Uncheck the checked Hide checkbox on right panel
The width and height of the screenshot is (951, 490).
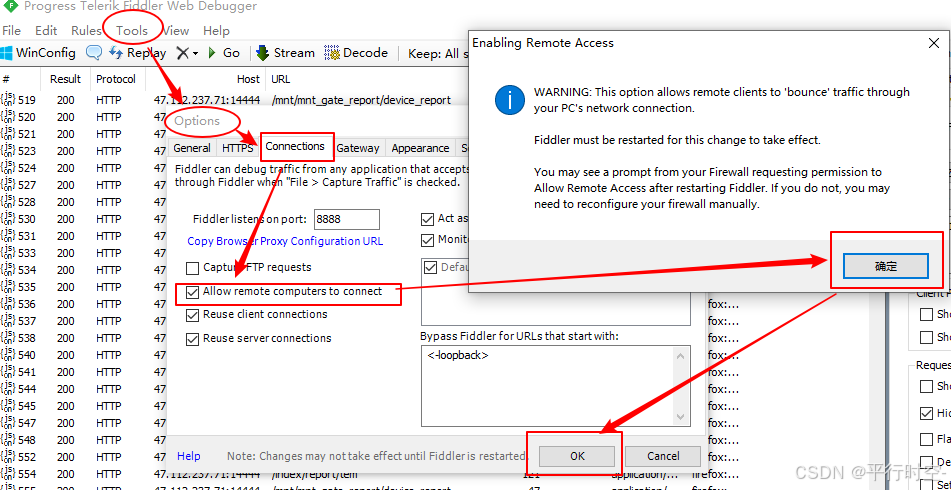[x=926, y=413]
